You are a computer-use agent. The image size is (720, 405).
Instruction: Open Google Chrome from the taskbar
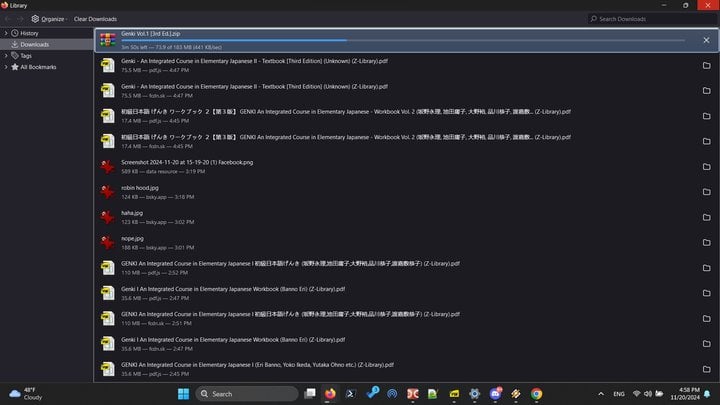[536, 394]
